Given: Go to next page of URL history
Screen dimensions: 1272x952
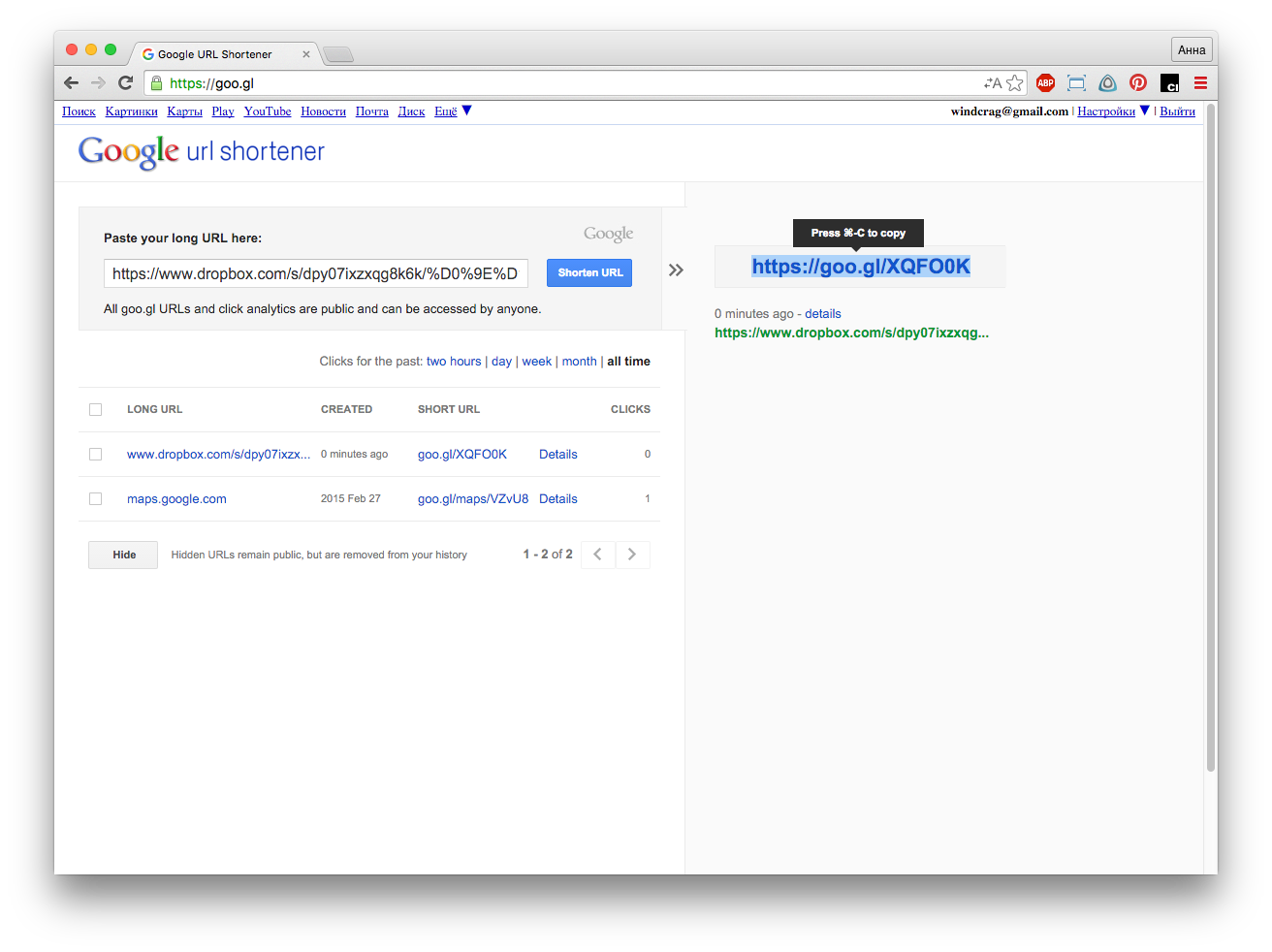Looking at the screenshot, I should click(632, 555).
